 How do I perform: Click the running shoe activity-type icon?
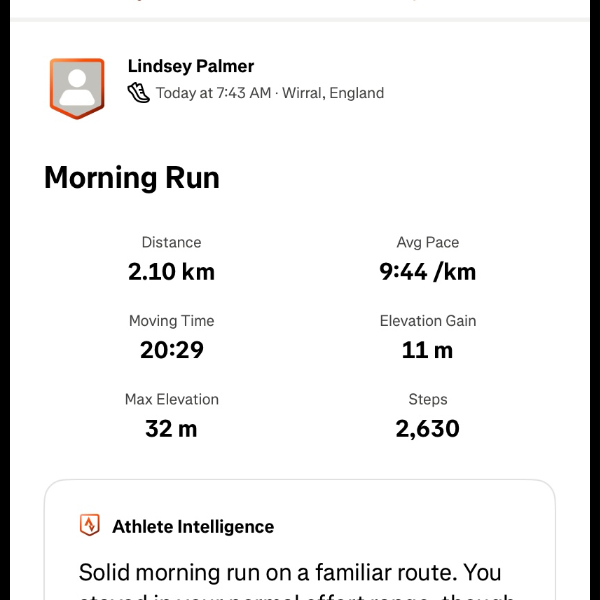click(139, 93)
